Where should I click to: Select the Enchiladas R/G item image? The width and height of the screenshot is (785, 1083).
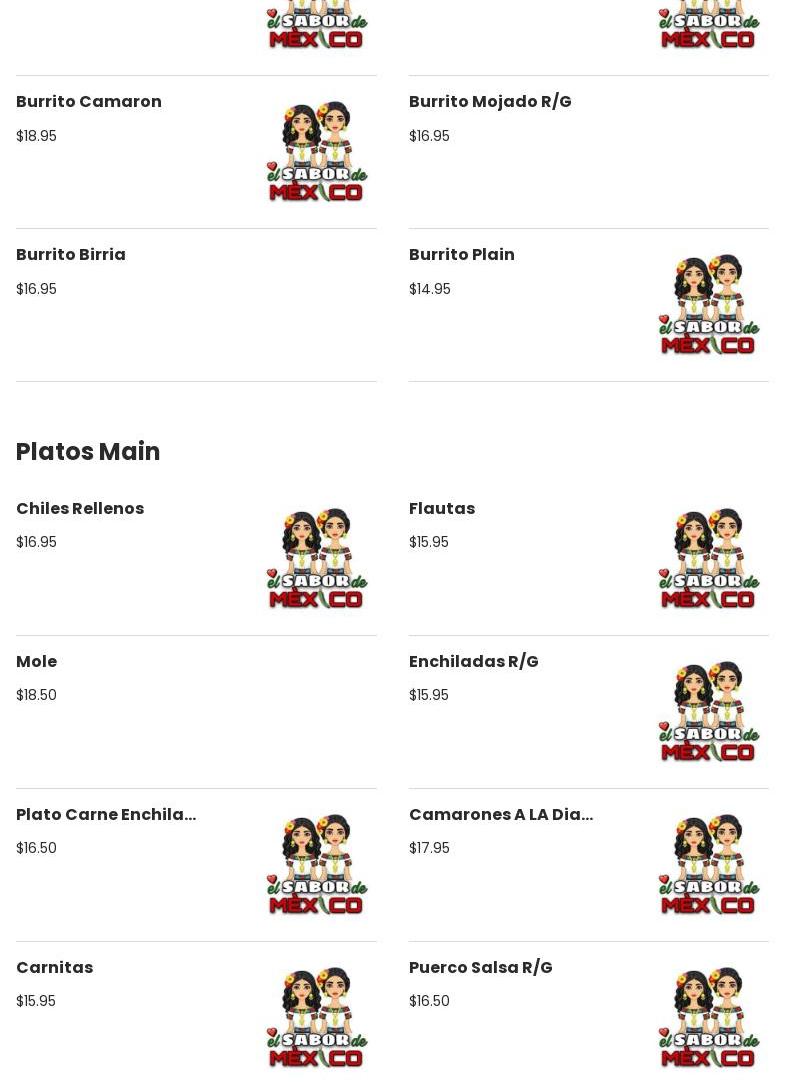(x=709, y=712)
